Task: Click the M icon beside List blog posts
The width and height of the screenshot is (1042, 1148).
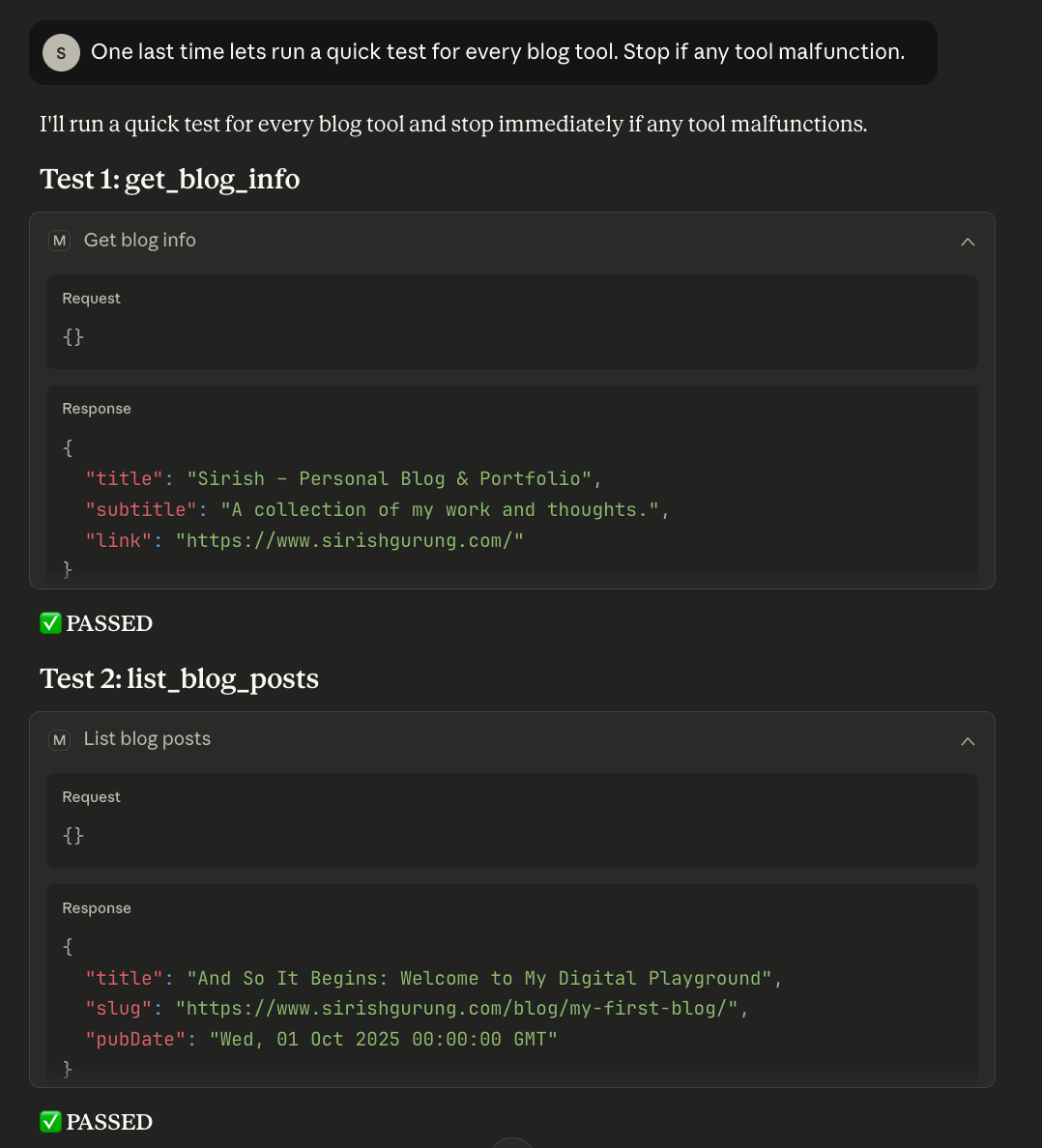Action: (60, 740)
